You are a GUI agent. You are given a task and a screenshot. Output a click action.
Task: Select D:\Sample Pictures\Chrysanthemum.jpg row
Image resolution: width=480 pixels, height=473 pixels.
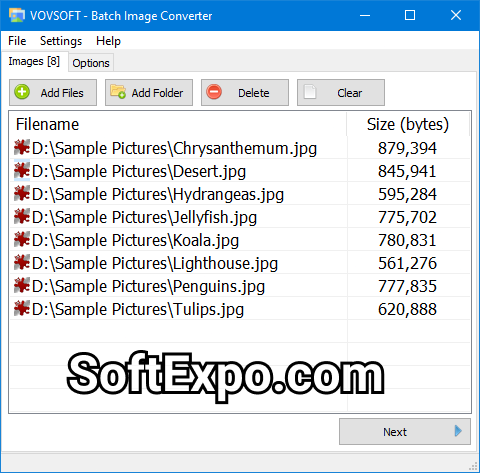[240, 148]
